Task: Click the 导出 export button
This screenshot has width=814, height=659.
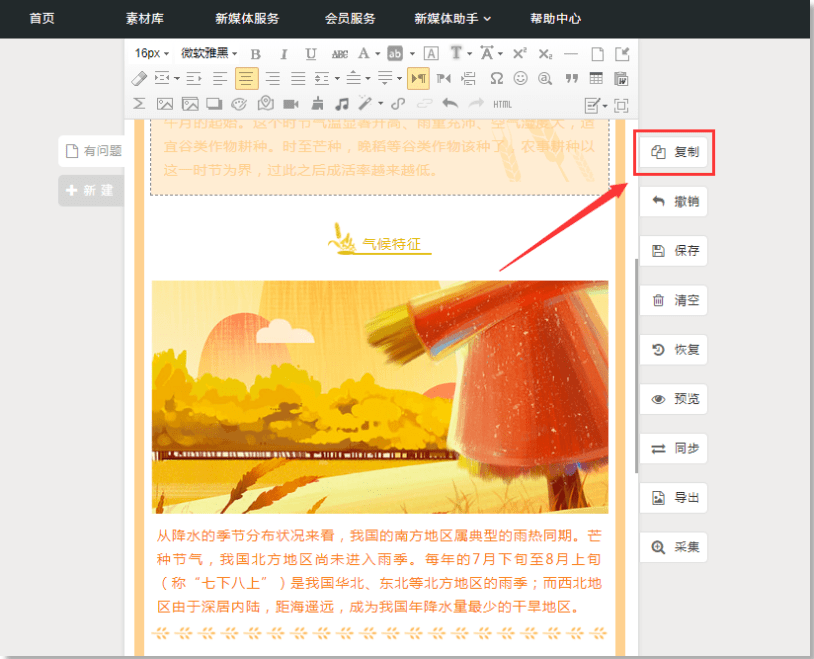Action: [673, 497]
